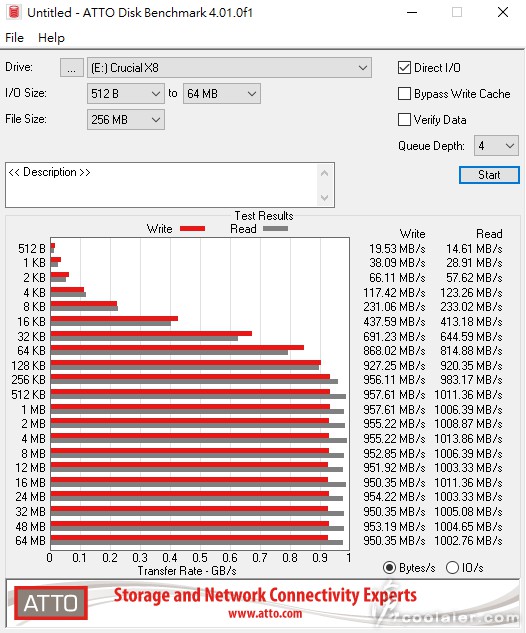Image resolution: width=526 pixels, height=633 pixels.
Task: Open the File menu
Action: 15,38
